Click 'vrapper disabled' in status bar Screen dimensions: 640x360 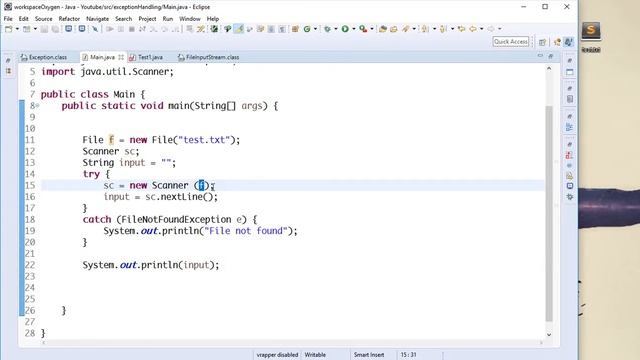point(277,355)
